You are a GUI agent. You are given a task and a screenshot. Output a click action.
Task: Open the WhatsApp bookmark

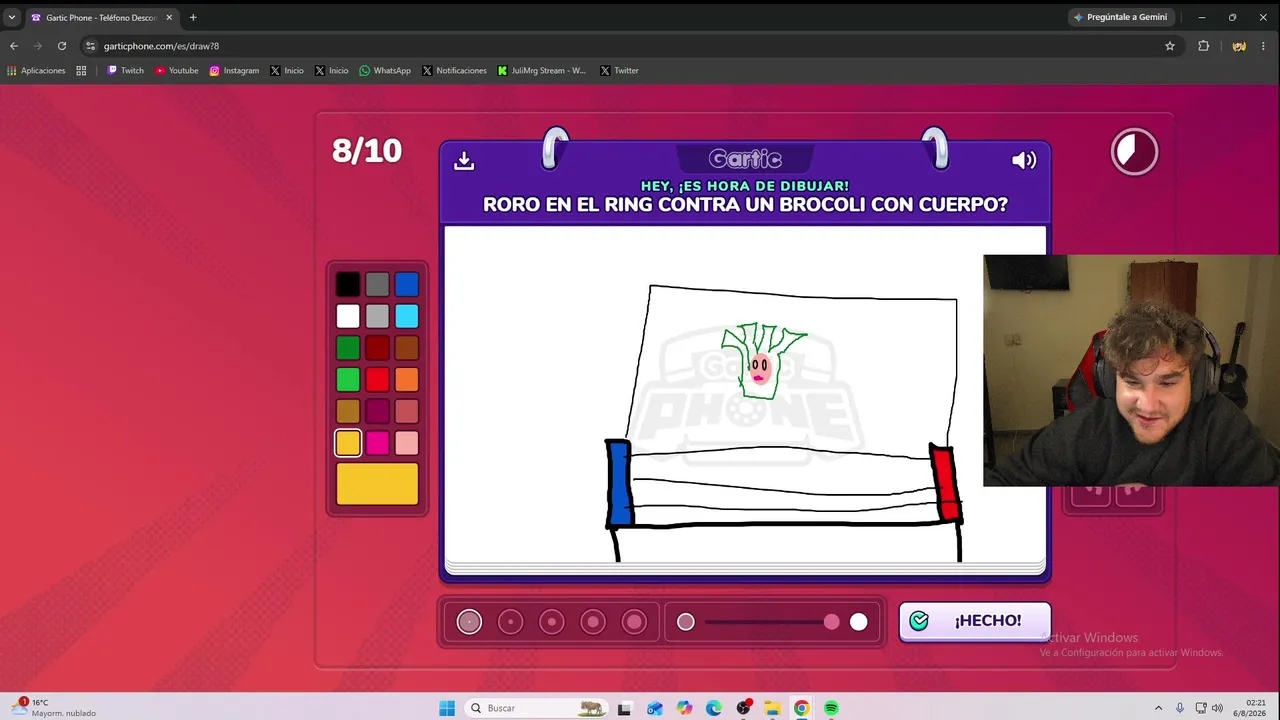385,71
